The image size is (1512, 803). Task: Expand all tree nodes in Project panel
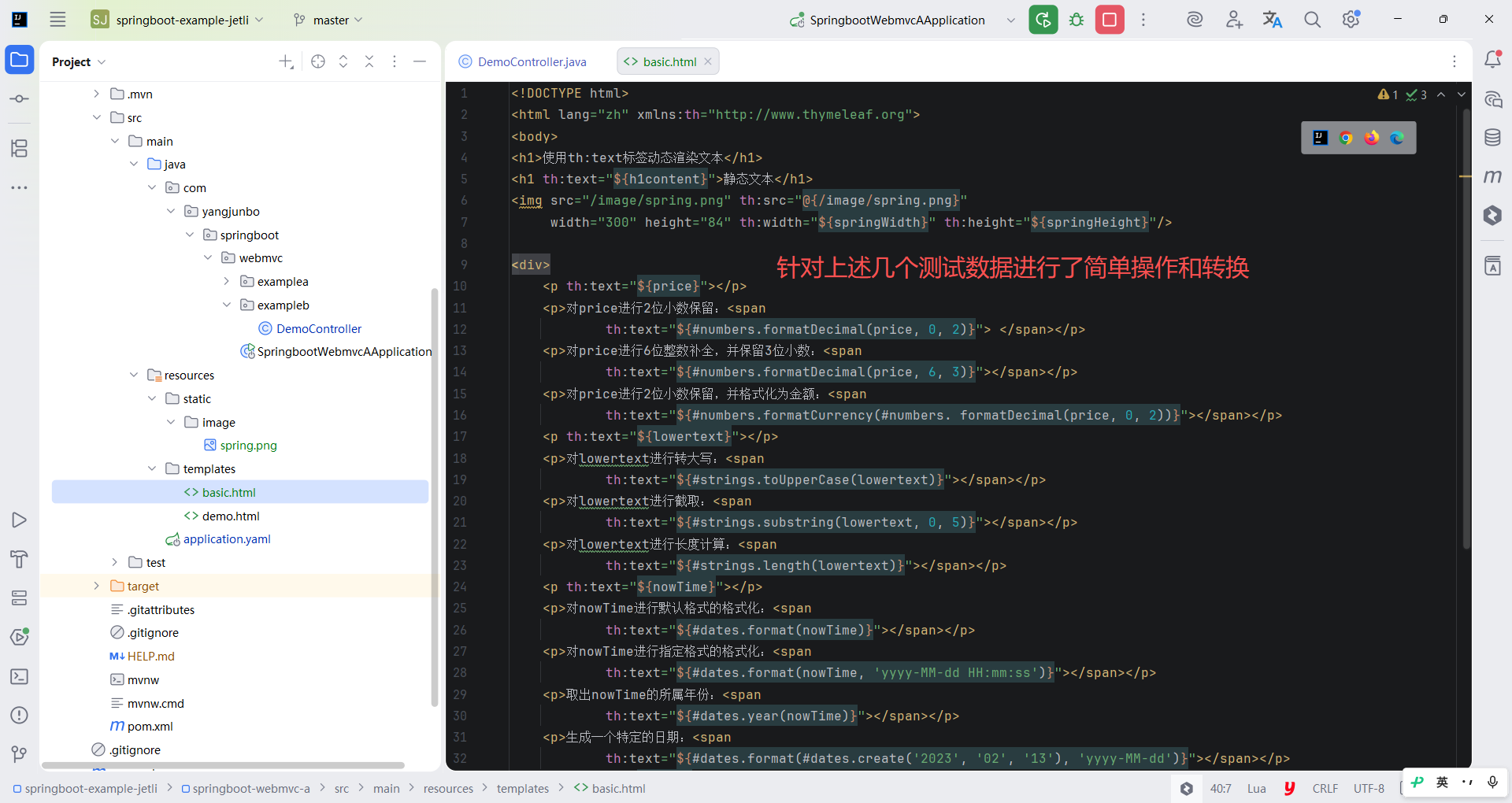click(343, 61)
